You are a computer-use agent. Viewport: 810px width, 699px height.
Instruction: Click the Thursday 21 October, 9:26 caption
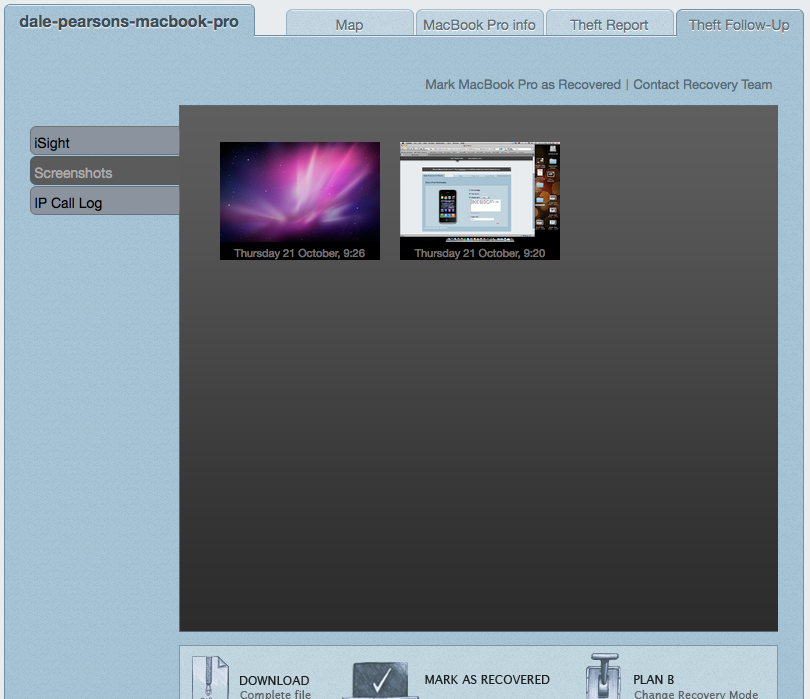tap(300, 253)
